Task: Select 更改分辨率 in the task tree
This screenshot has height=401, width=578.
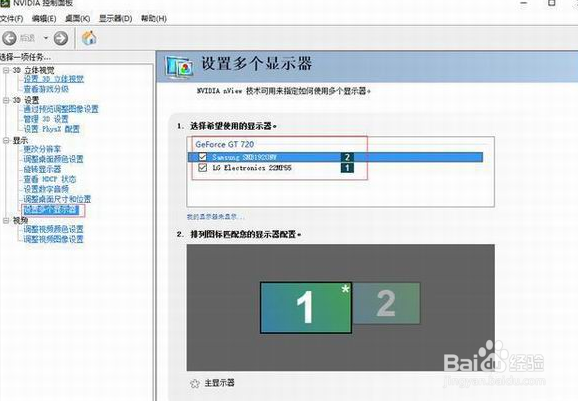Action: 42,149
